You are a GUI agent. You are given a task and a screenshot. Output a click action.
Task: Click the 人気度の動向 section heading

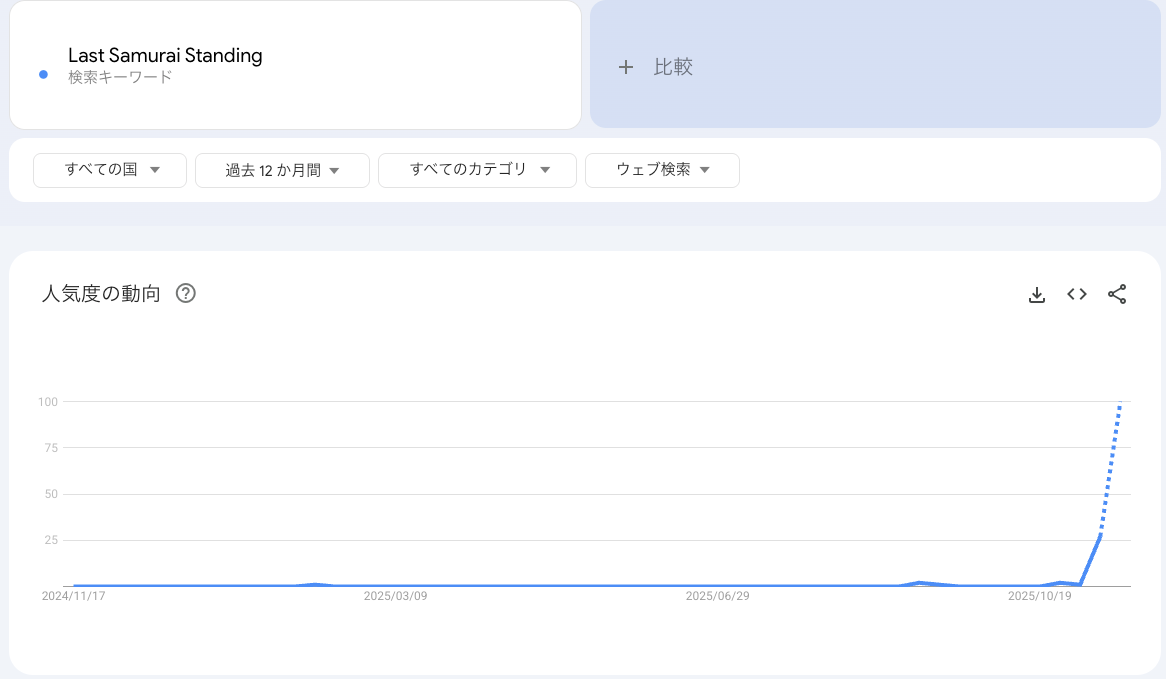tap(101, 293)
